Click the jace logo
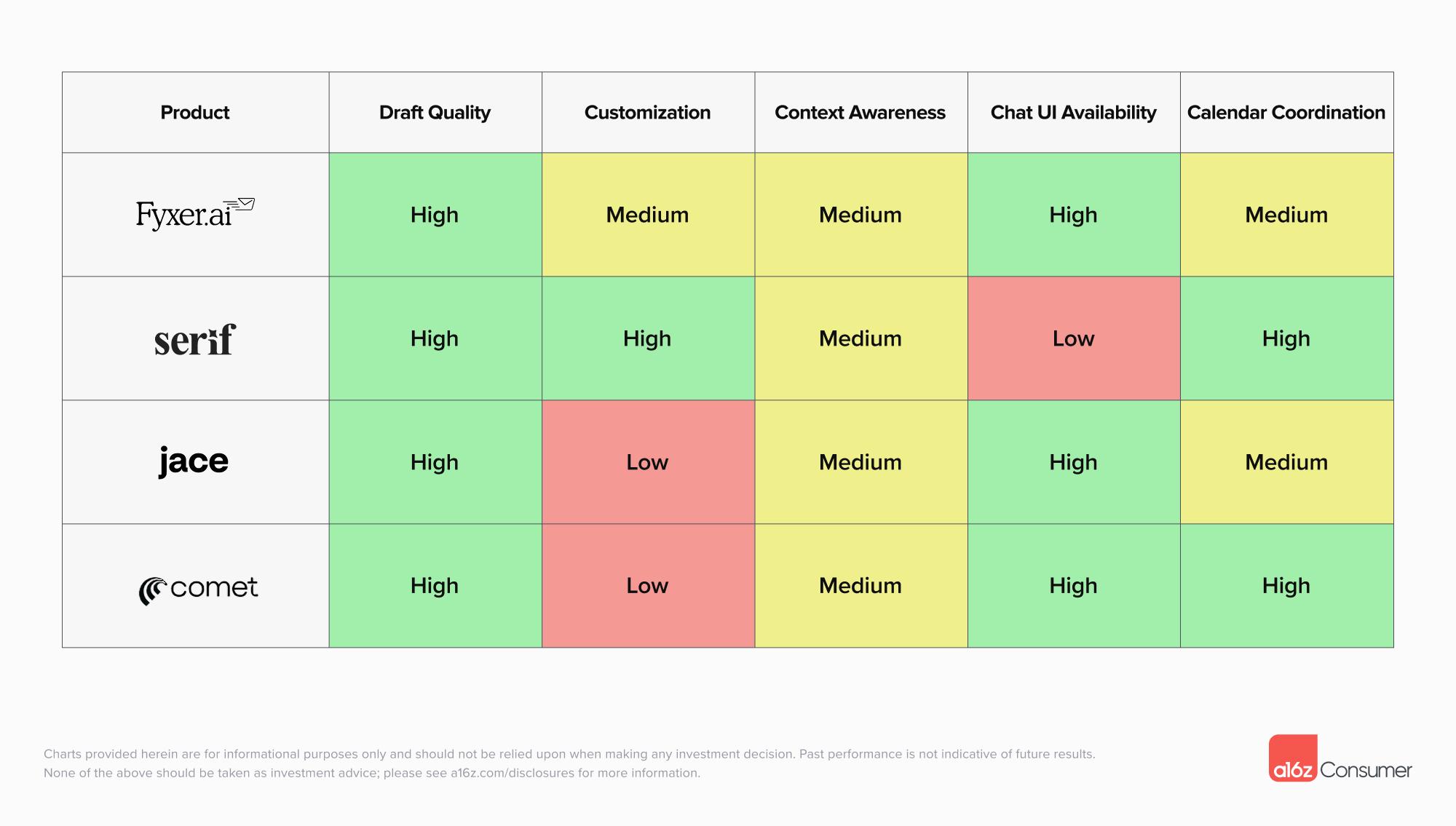The image size is (1456, 826). point(194,461)
